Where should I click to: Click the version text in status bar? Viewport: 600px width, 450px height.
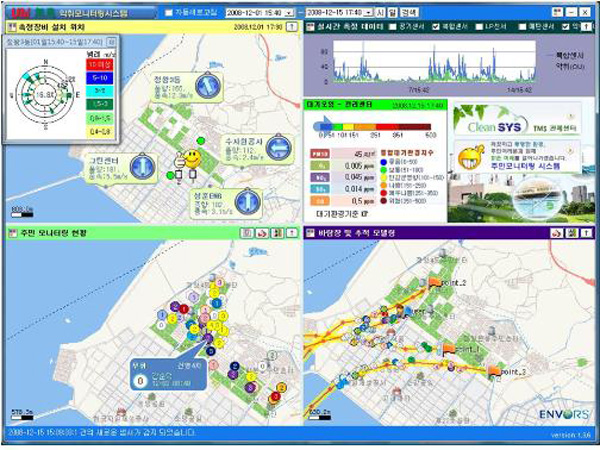[571, 435]
